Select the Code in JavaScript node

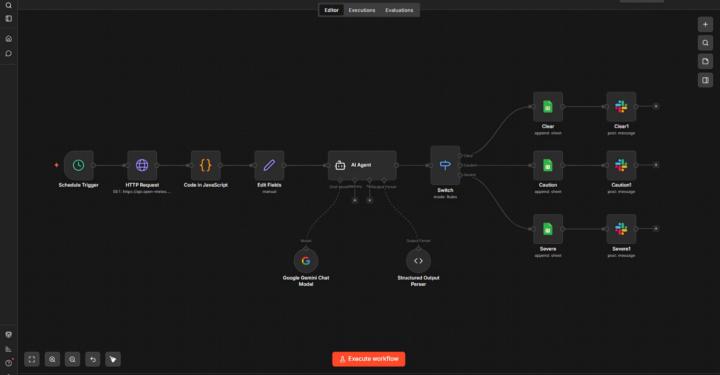tap(206, 165)
